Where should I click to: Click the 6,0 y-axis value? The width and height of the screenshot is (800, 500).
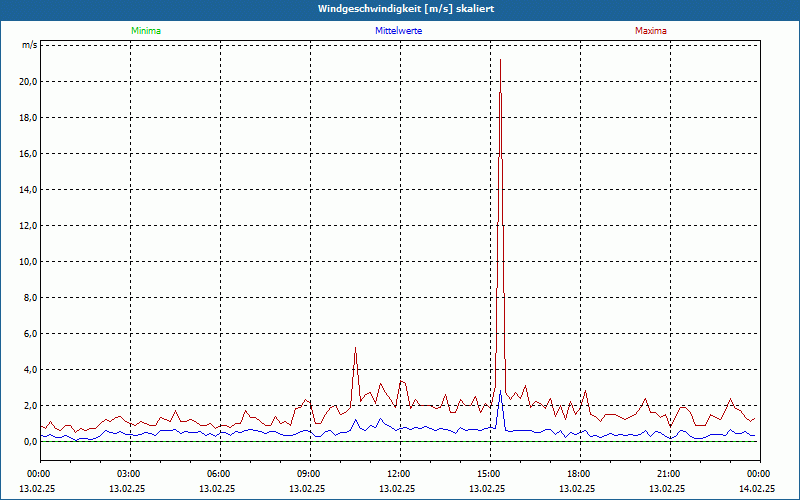click(31, 334)
